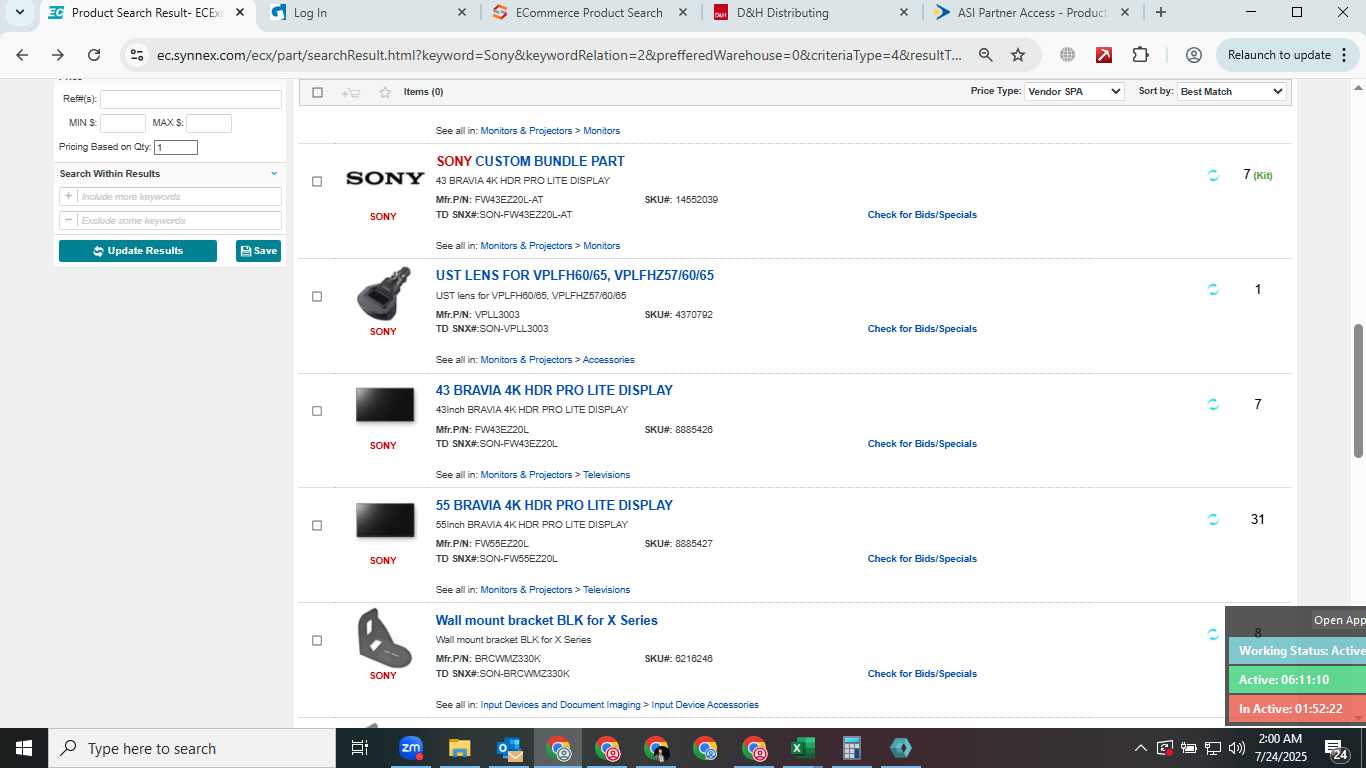Refresh availability for 55 BRAVIA row
1366x768 pixels.
pyautogui.click(x=1213, y=520)
